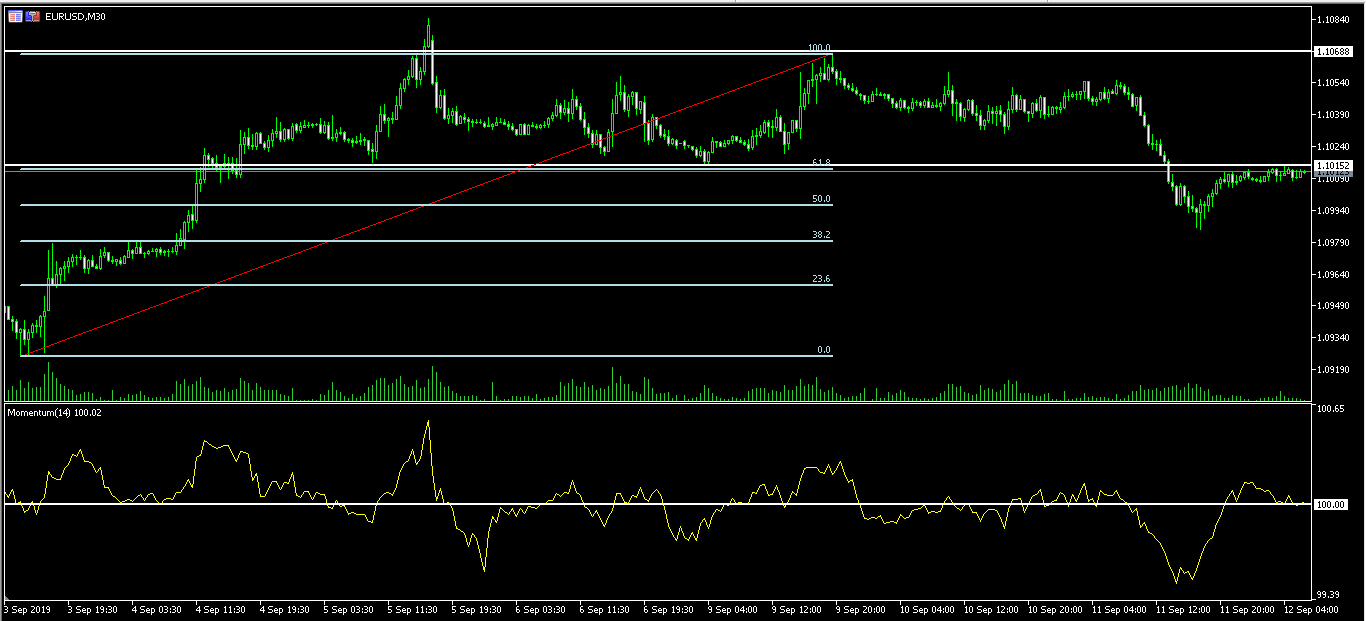Click the Momentum(14) 100.02 indicator label

click(x=55, y=411)
